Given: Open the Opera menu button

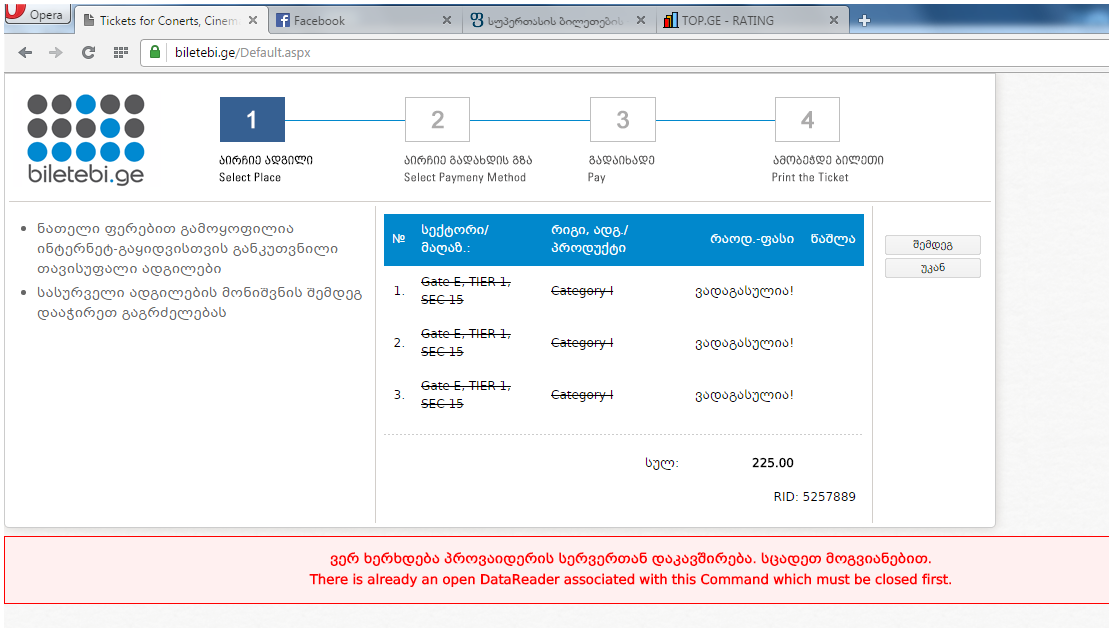Looking at the screenshot, I should 37,14.
